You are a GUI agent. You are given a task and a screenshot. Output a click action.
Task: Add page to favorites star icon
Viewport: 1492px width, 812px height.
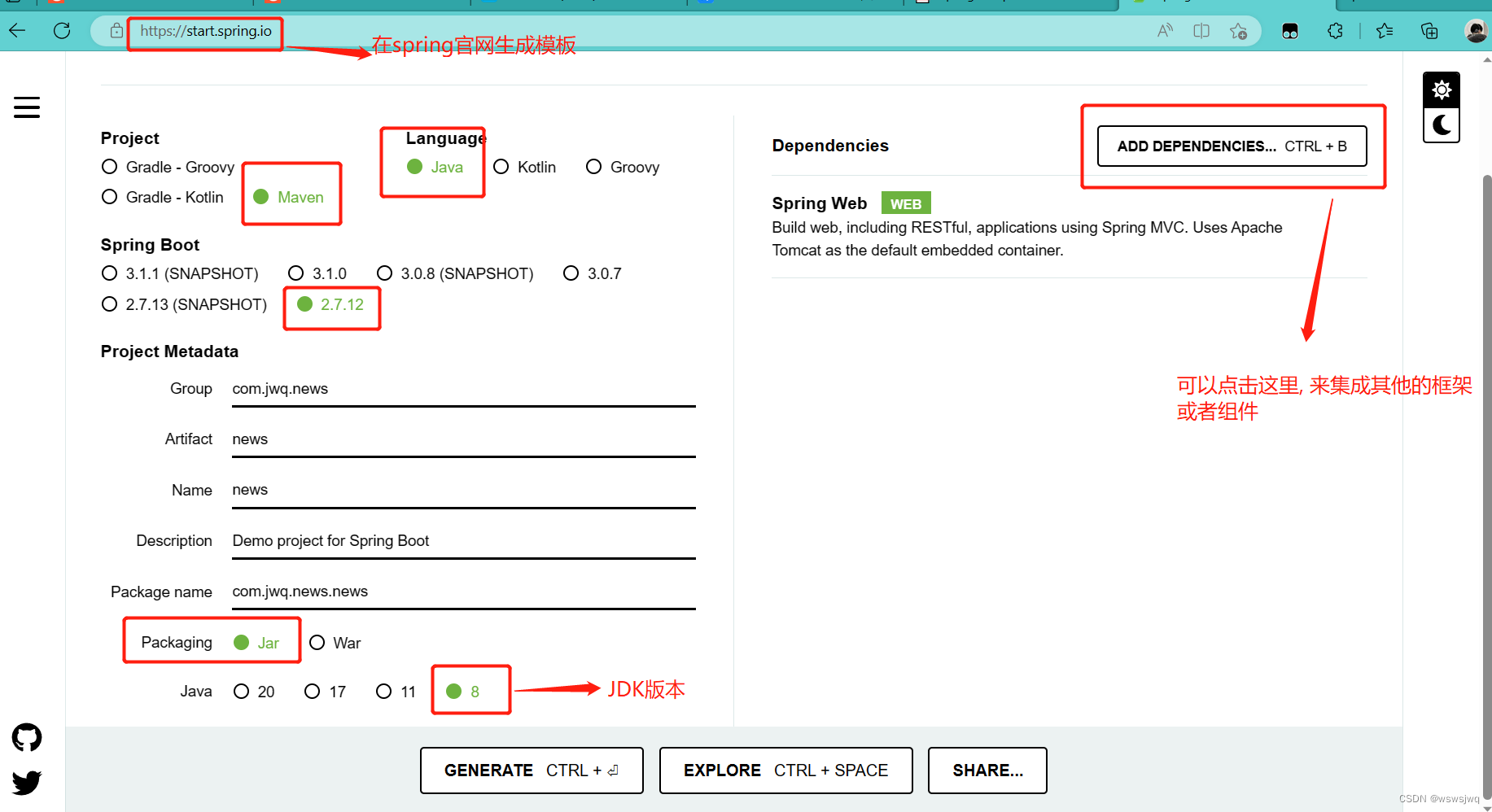[1238, 31]
